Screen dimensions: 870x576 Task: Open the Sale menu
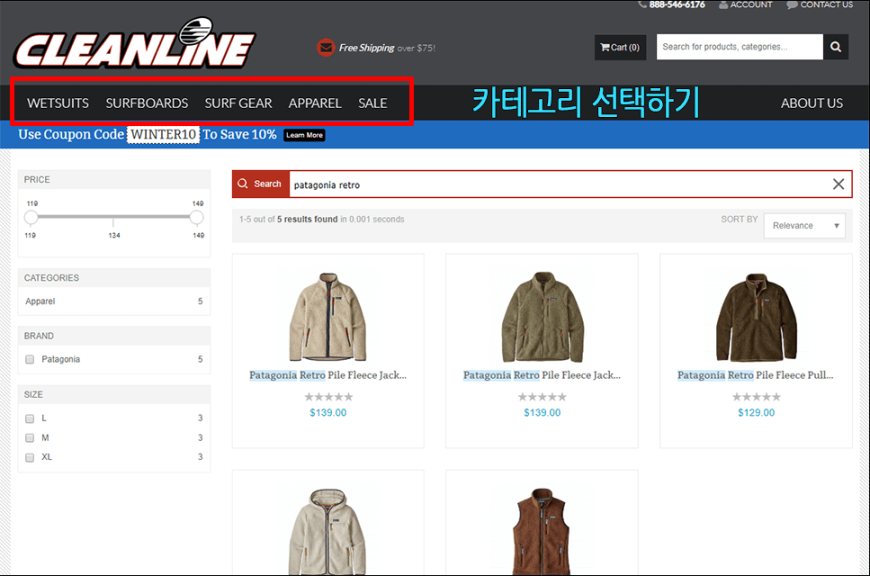[372, 103]
